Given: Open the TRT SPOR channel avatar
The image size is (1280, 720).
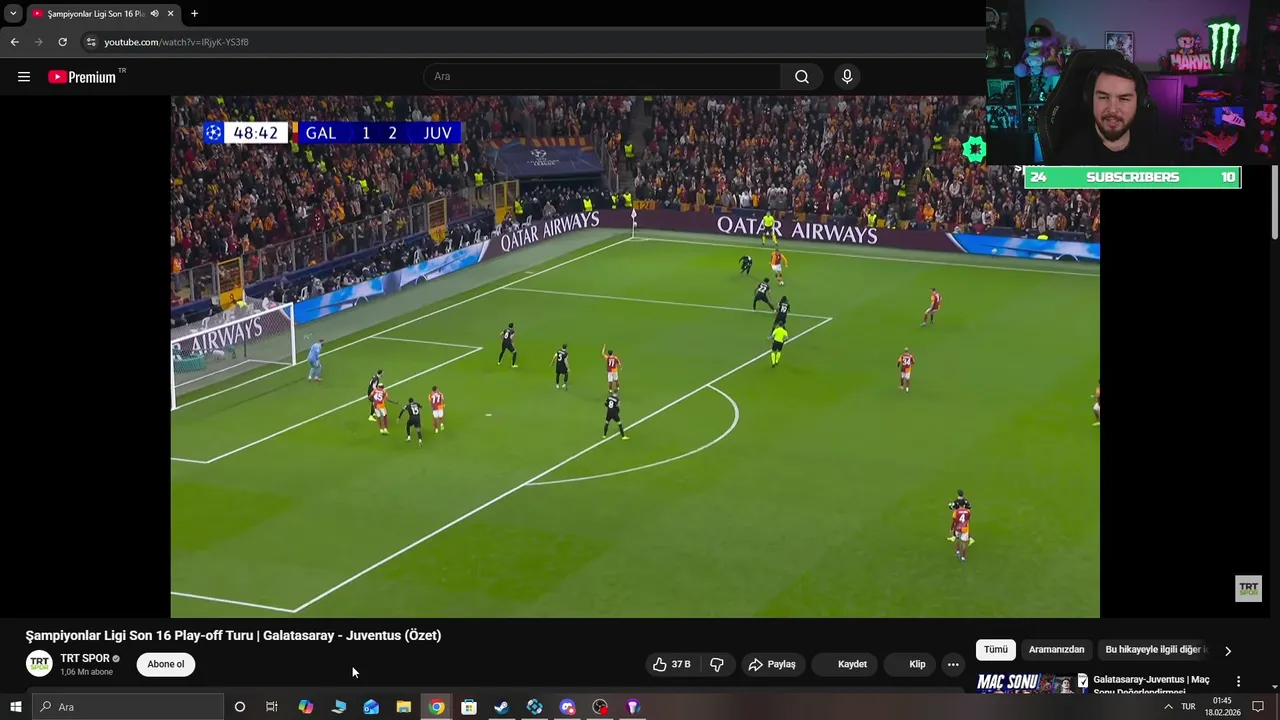Looking at the screenshot, I should [39, 664].
